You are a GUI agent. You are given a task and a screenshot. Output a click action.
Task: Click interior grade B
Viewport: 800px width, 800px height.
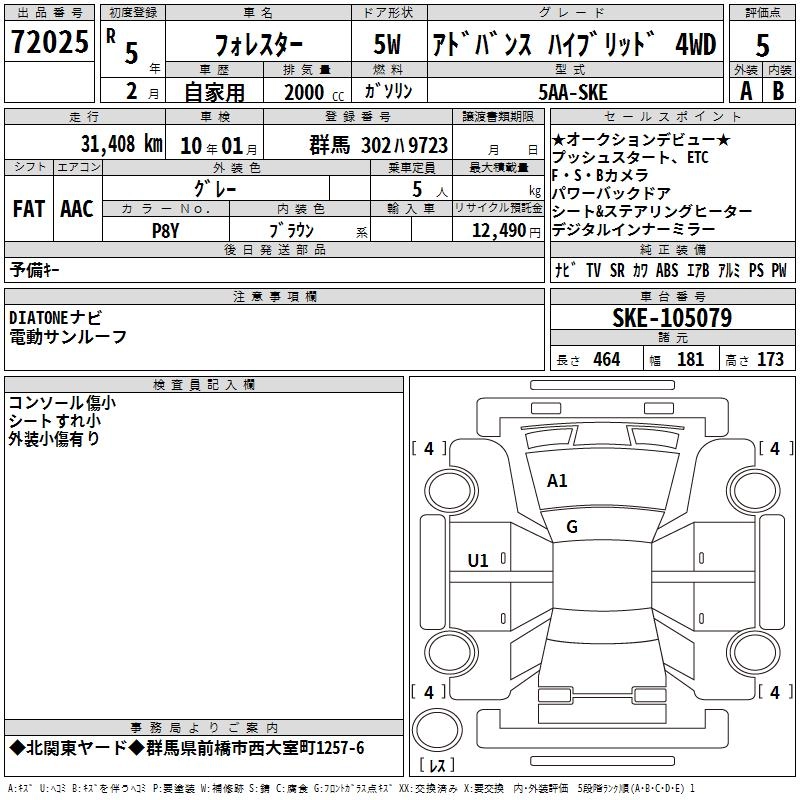tap(779, 90)
